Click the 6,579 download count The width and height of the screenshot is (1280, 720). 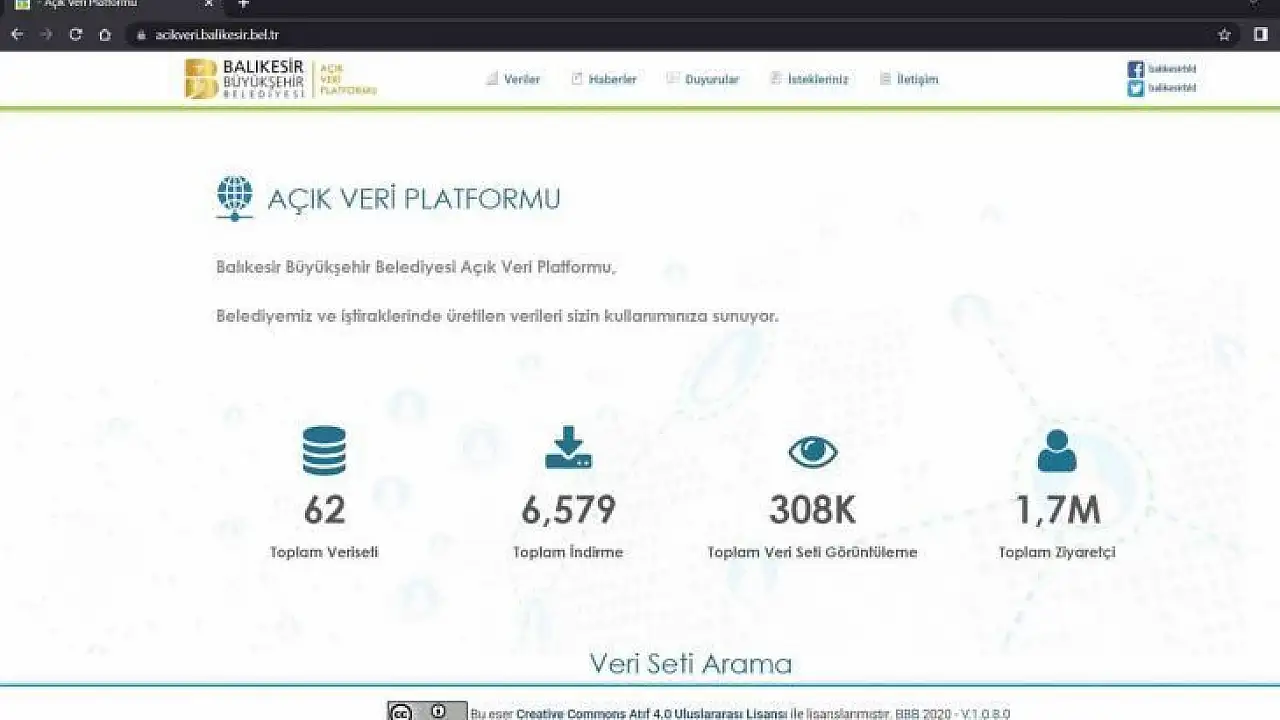click(568, 510)
